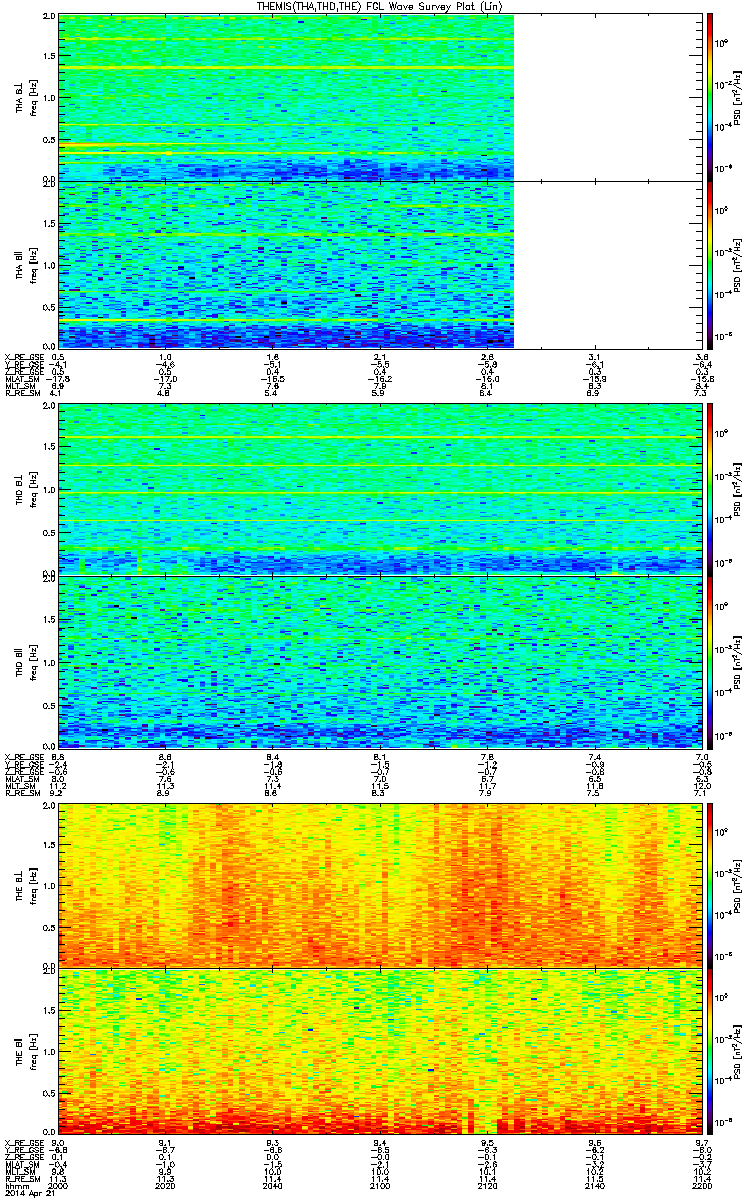Click the R_RE_SM row label under THE panels

click(x=21, y=1180)
